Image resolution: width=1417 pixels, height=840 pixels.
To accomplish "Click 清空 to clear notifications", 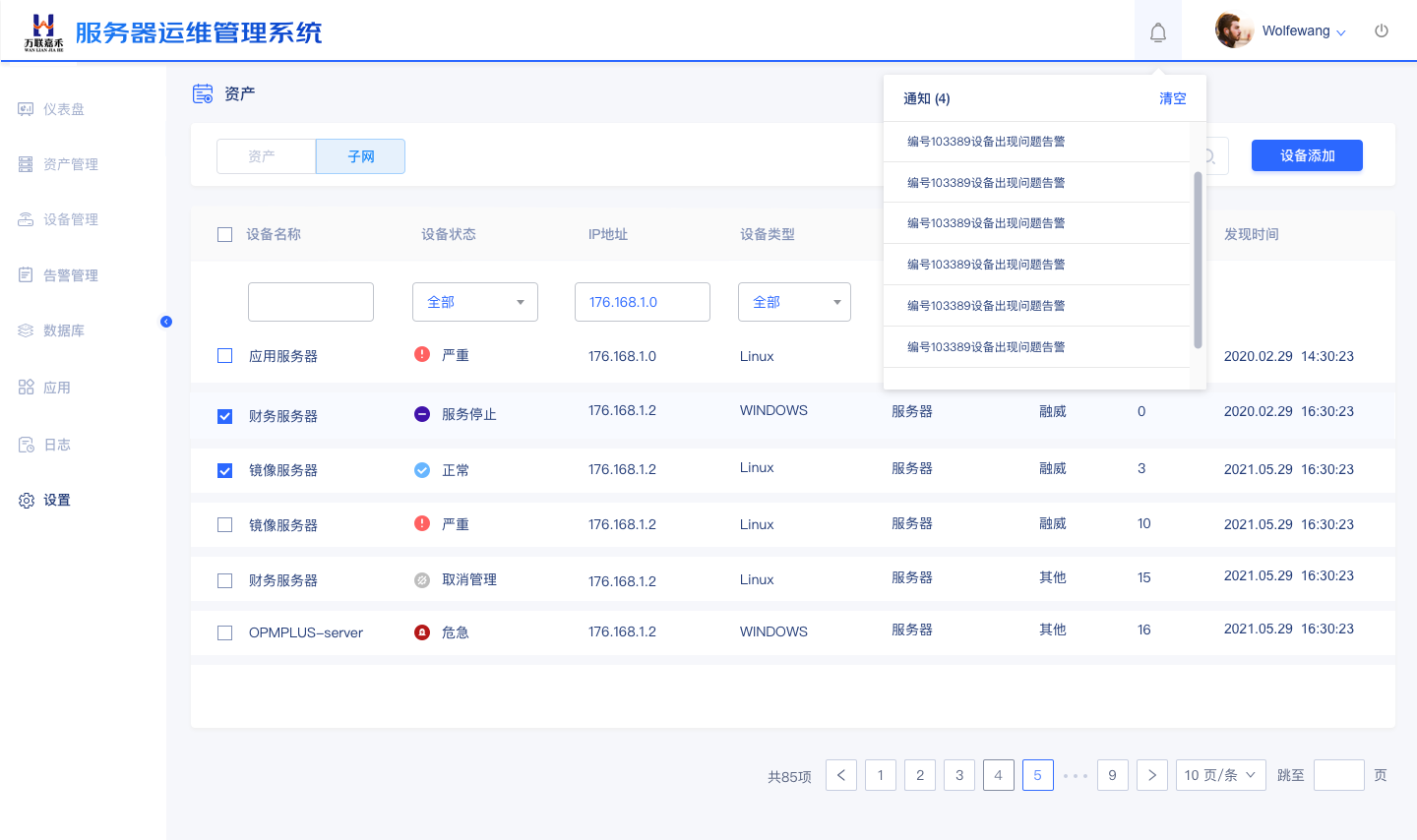I will tap(1172, 98).
